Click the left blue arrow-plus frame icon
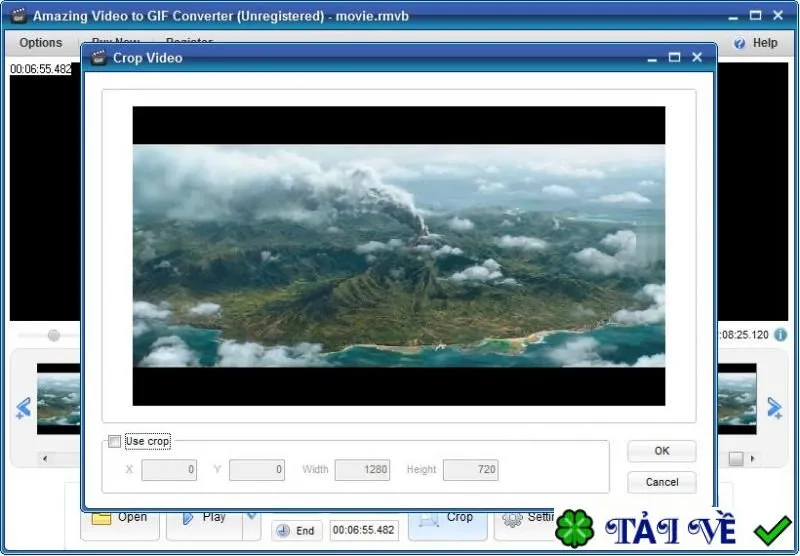The height and width of the screenshot is (556, 800). click(23, 408)
